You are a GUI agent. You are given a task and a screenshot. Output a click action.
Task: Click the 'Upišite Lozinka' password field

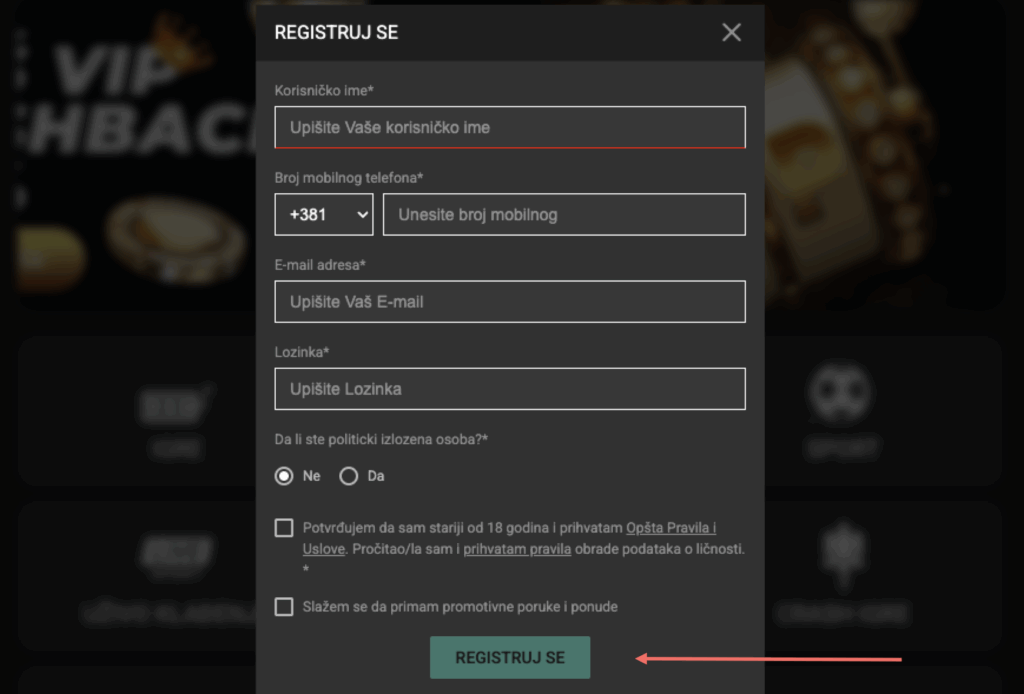(510, 389)
